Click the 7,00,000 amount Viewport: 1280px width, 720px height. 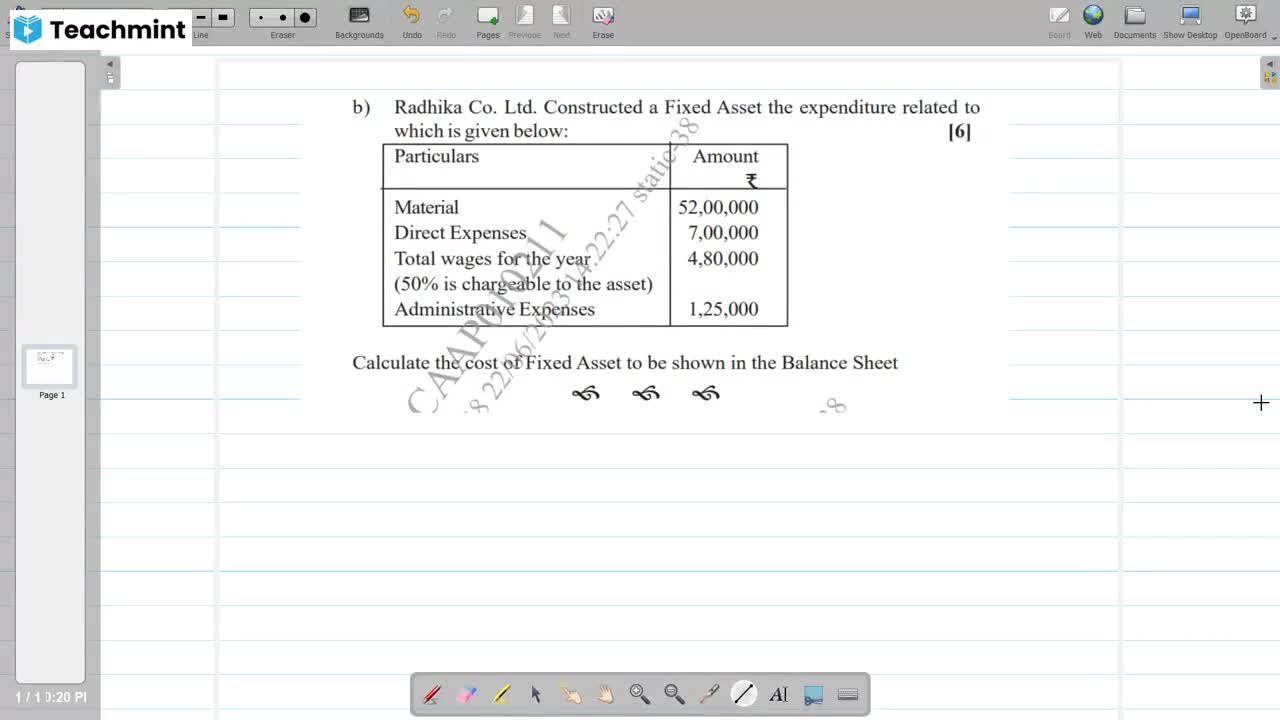point(723,232)
